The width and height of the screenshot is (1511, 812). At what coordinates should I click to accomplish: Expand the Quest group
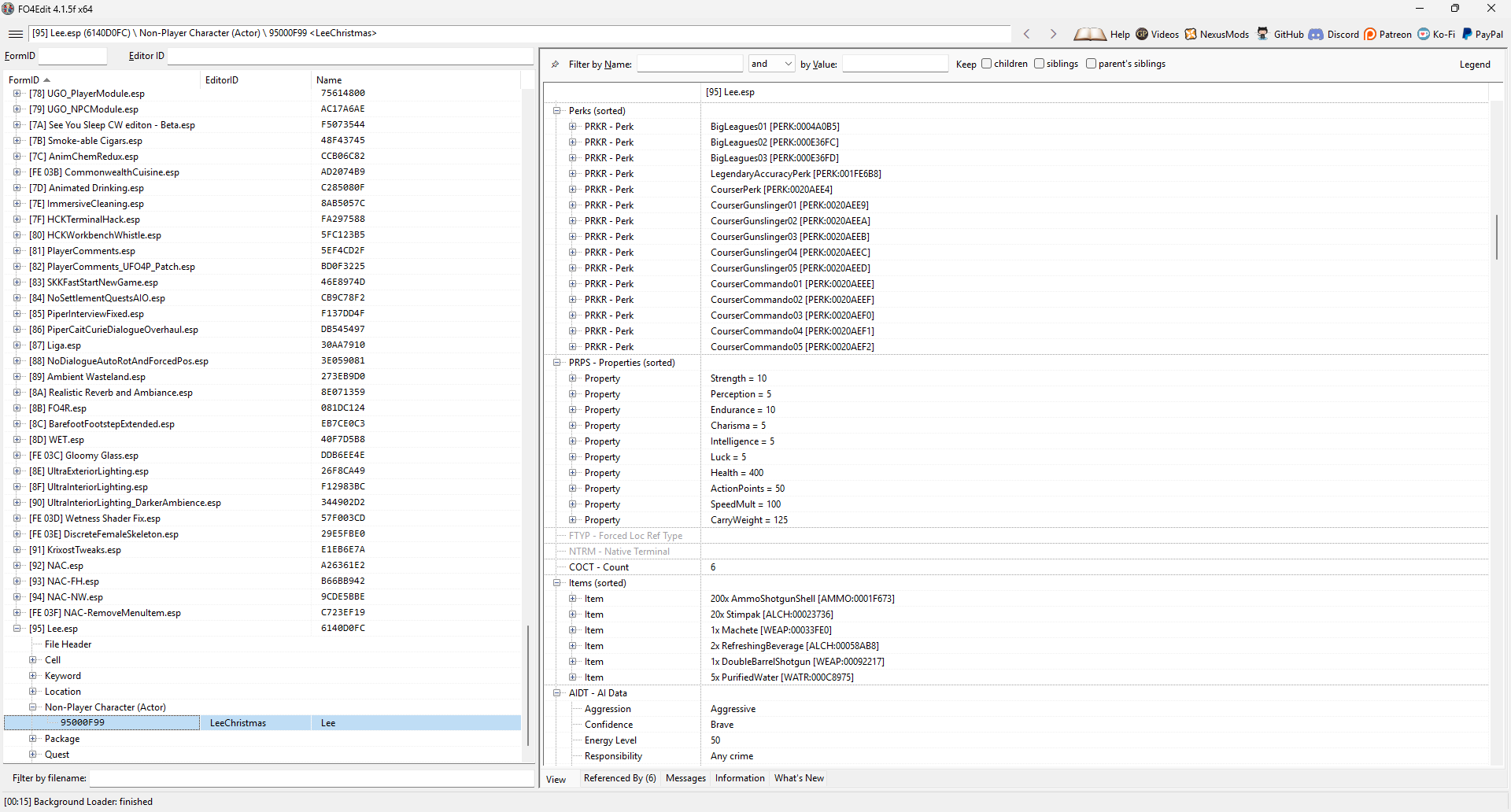[x=33, y=755]
